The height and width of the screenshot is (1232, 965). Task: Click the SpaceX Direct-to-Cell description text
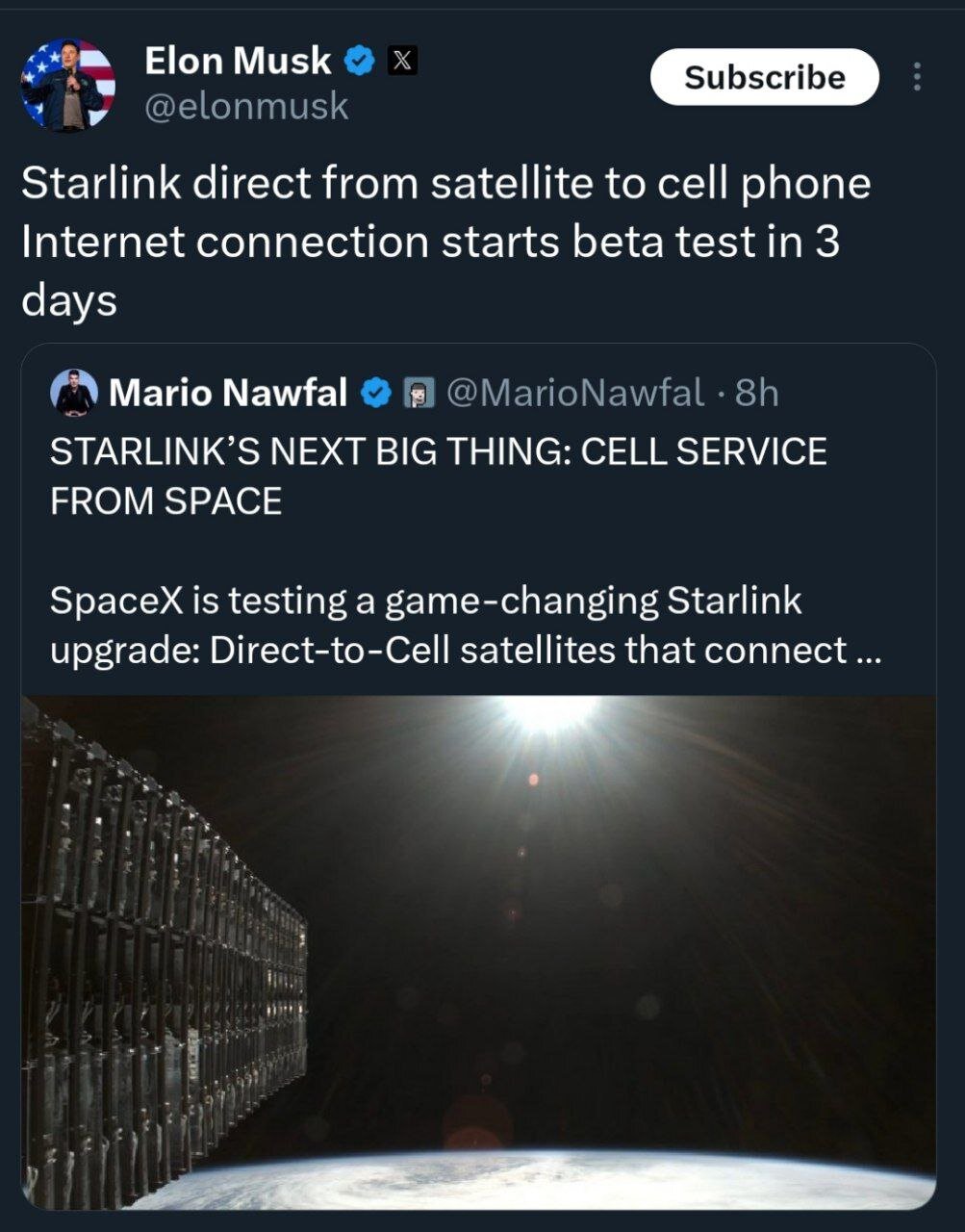[425, 626]
